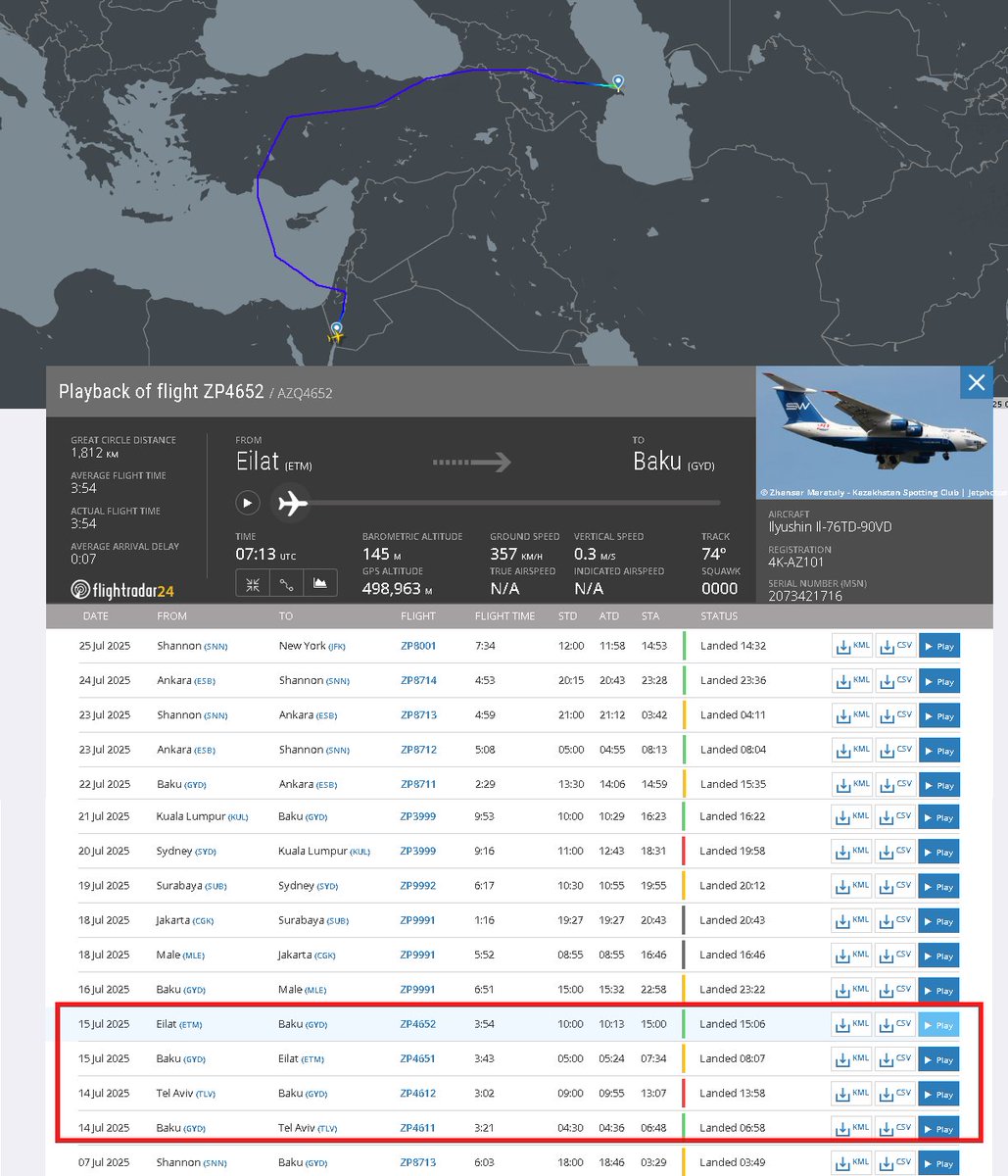Download CSV for ZP8711 Baku to Ankara
The height and width of the screenshot is (1176, 1008).
click(x=895, y=785)
